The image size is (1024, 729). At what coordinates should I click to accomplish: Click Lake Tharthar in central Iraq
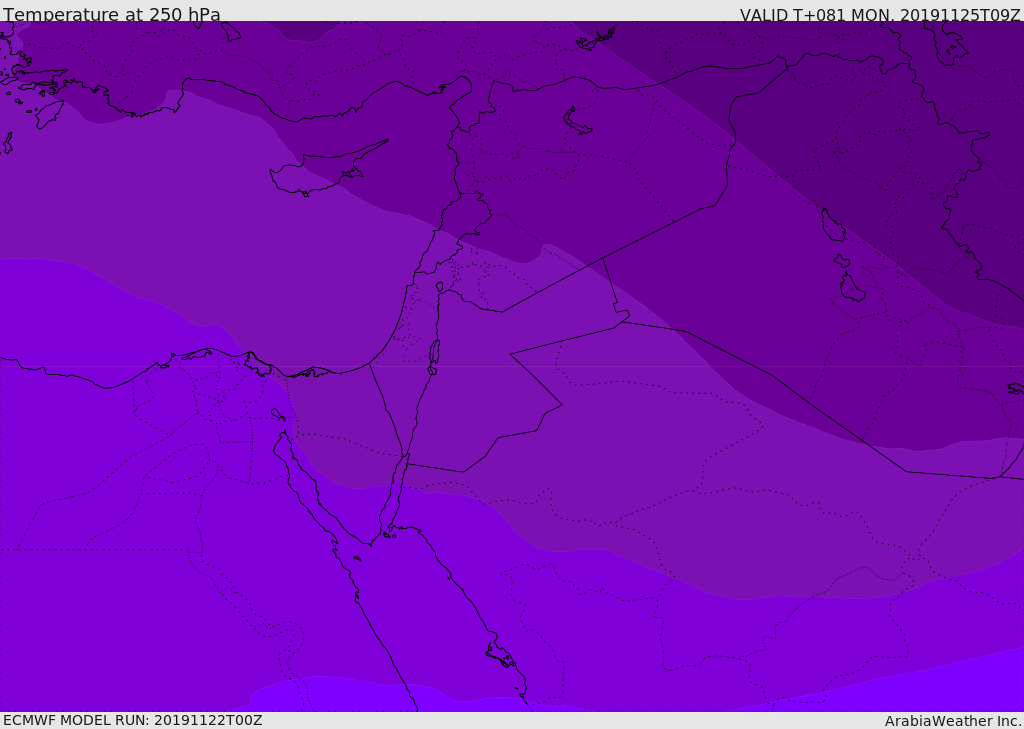point(832,225)
